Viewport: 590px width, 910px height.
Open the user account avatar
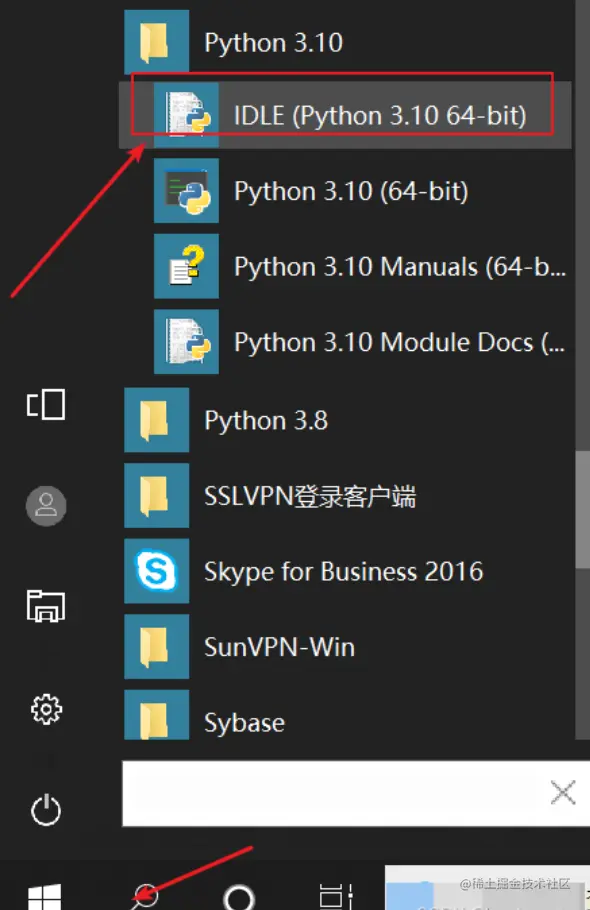46,505
